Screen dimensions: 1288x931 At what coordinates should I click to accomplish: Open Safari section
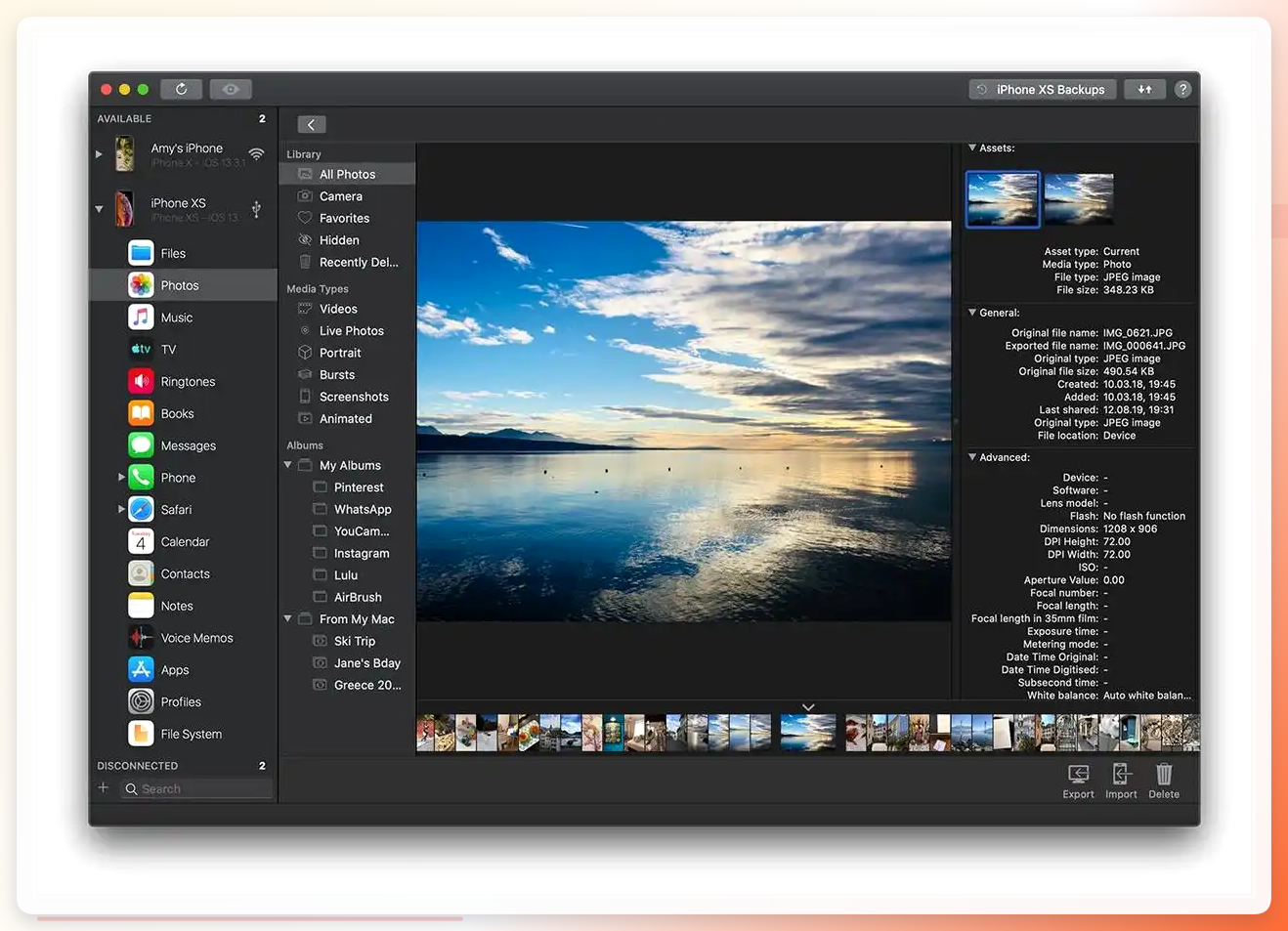(185, 509)
